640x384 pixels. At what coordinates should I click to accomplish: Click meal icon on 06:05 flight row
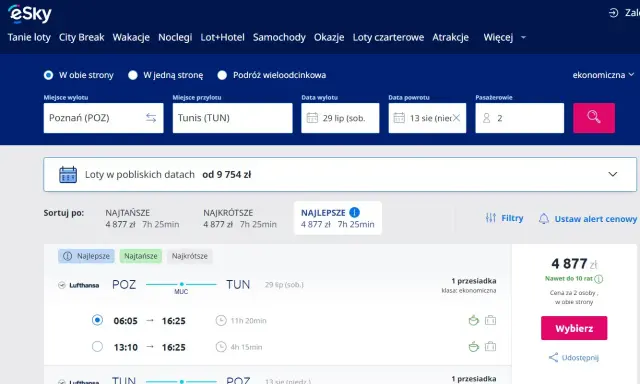click(x=473, y=320)
